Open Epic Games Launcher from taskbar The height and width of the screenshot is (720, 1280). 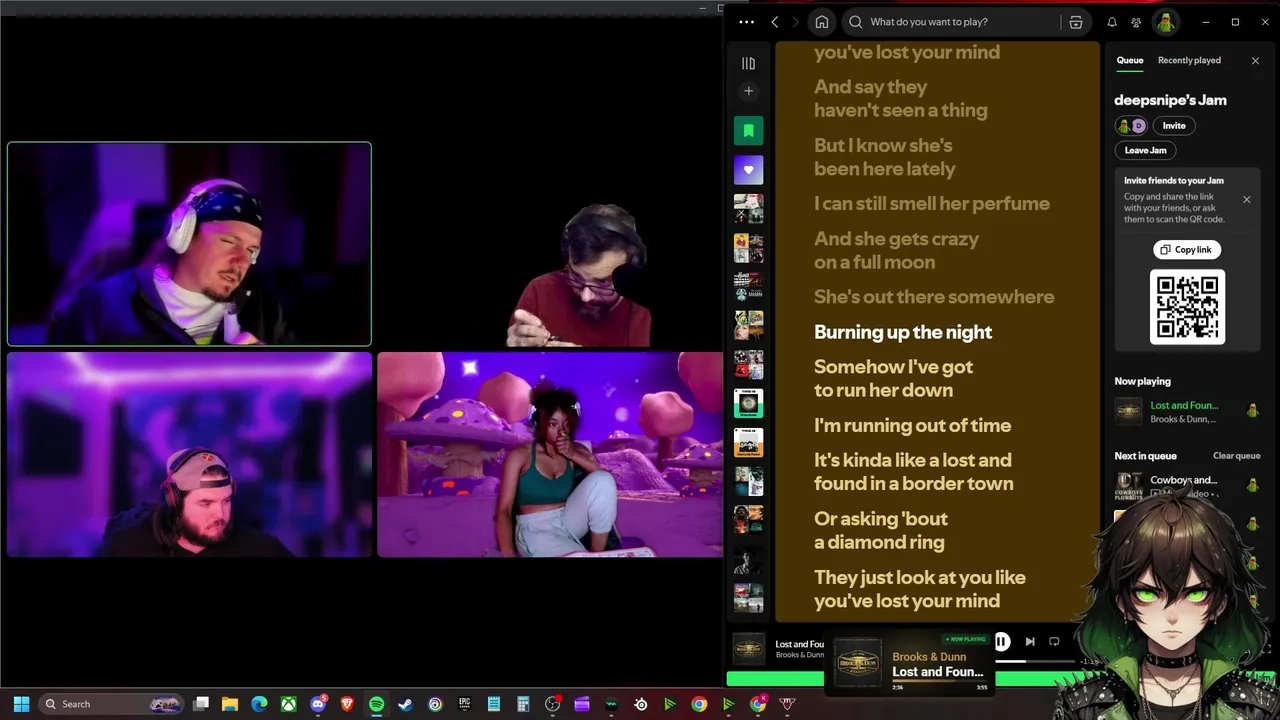[x=464, y=704]
